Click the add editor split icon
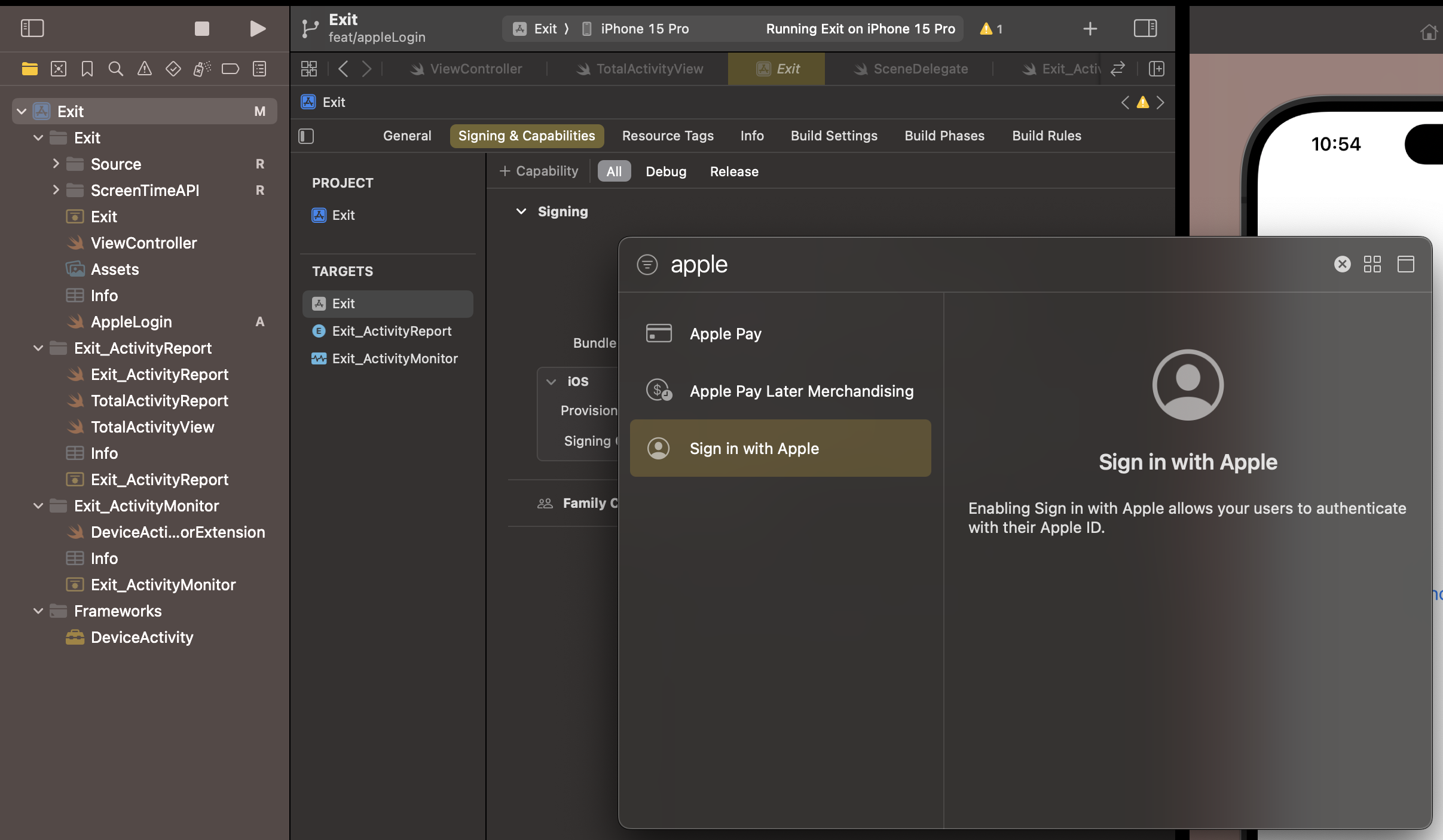This screenshot has height=840, width=1443. click(1156, 69)
